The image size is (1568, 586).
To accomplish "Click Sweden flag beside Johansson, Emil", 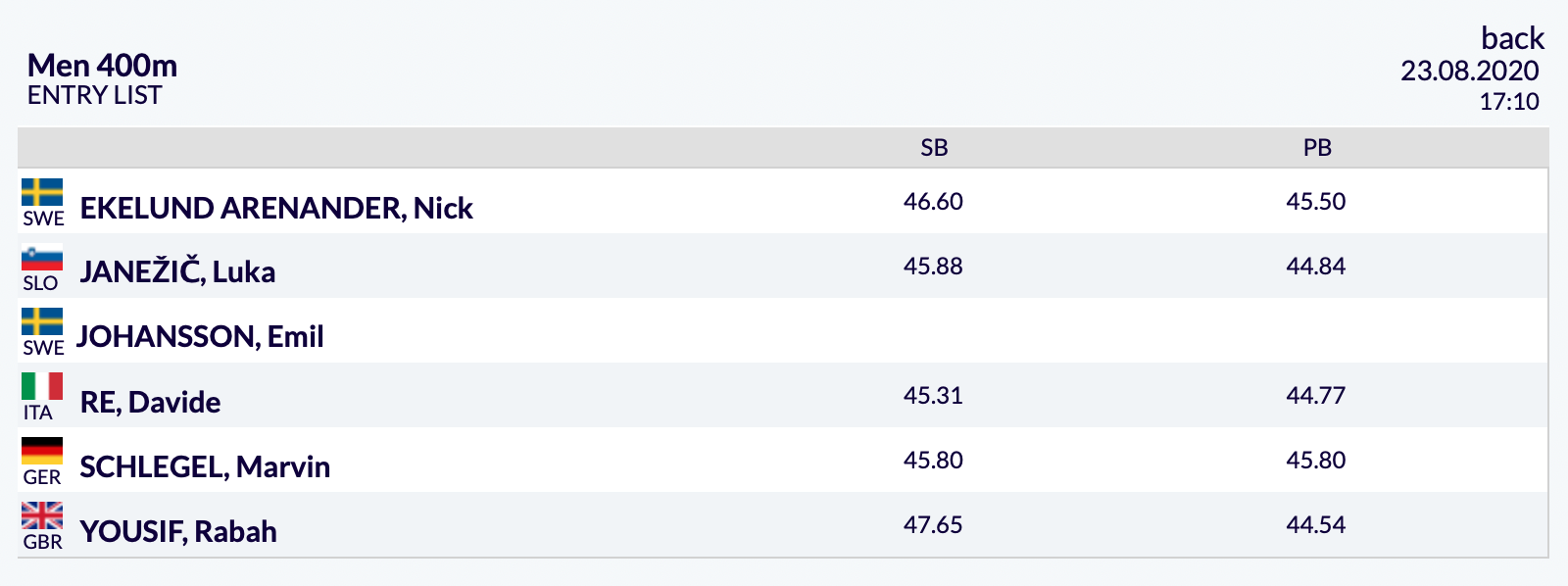I will point(42,321).
